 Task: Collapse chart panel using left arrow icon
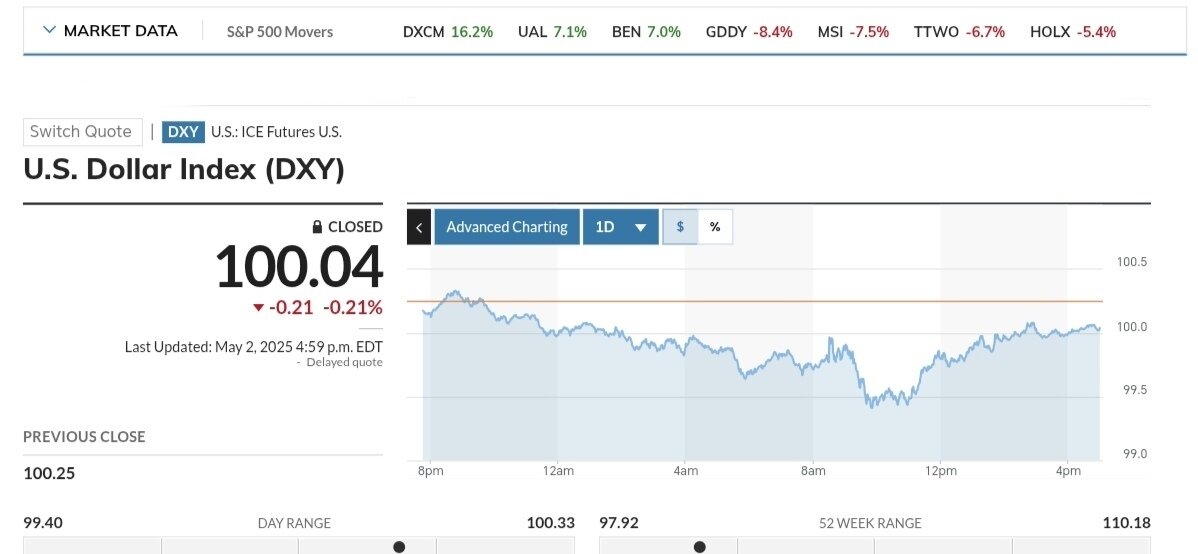(x=419, y=227)
